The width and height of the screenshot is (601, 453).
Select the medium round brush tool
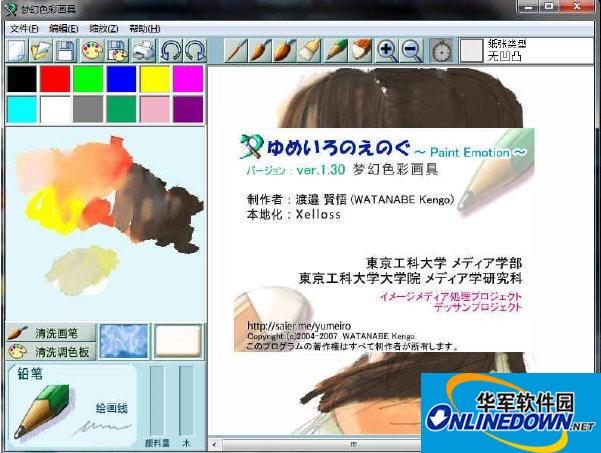click(261, 50)
